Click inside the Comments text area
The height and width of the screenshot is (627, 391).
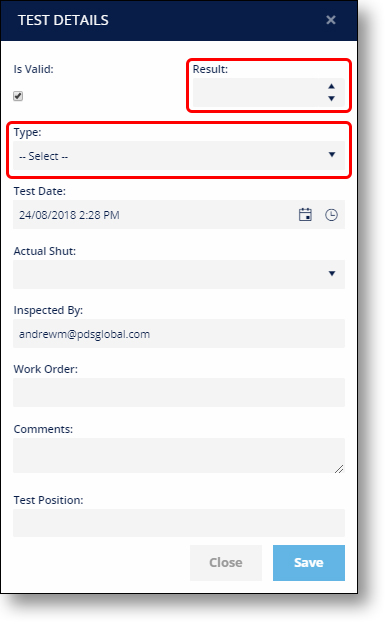click(179, 455)
